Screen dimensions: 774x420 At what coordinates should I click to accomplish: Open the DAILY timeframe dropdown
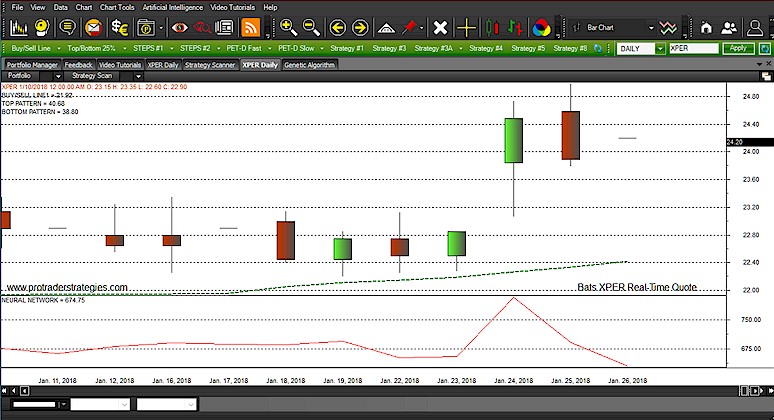(660, 48)
